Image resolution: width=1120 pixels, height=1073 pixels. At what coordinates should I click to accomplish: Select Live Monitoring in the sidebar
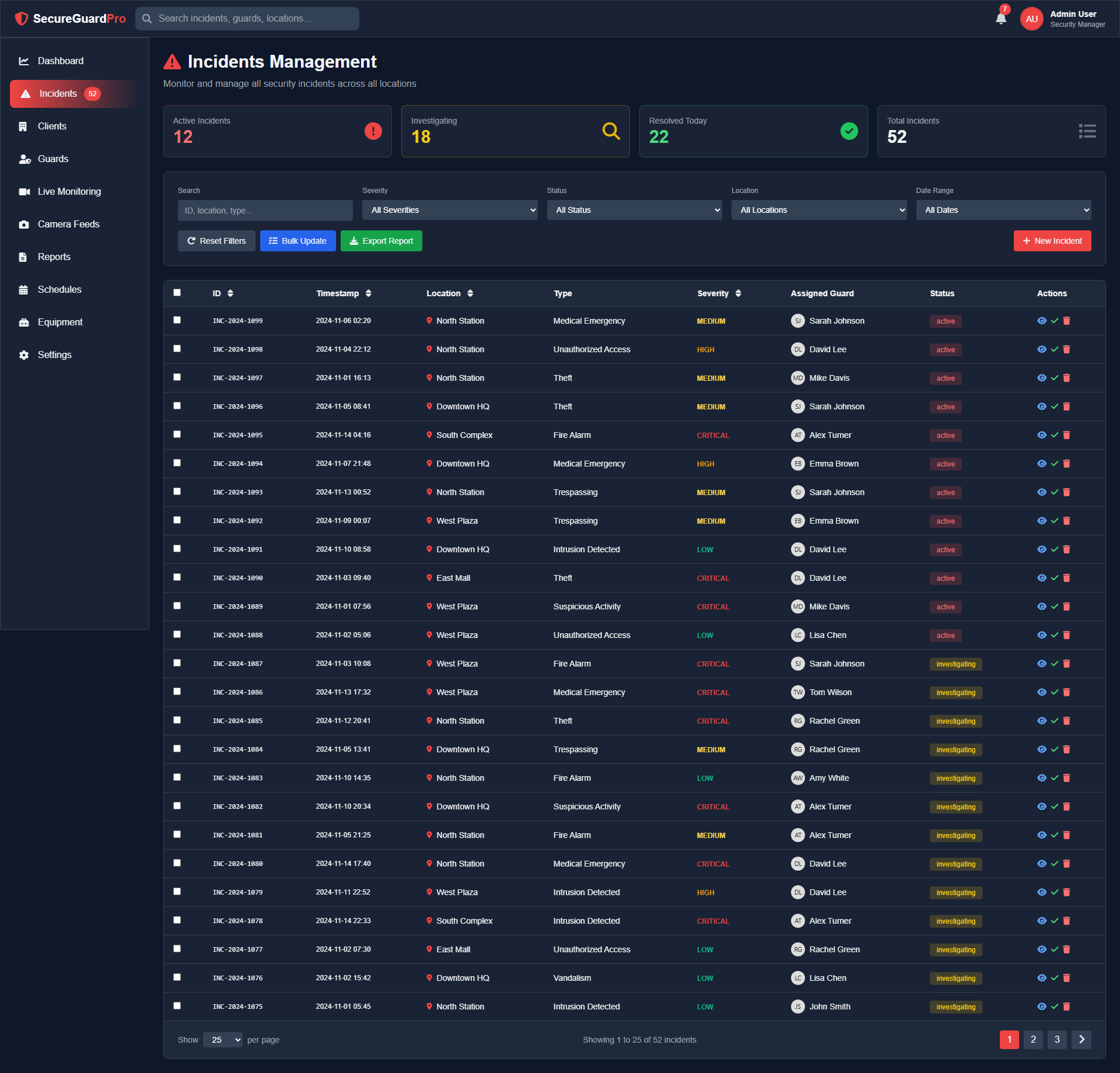[69, 191]
